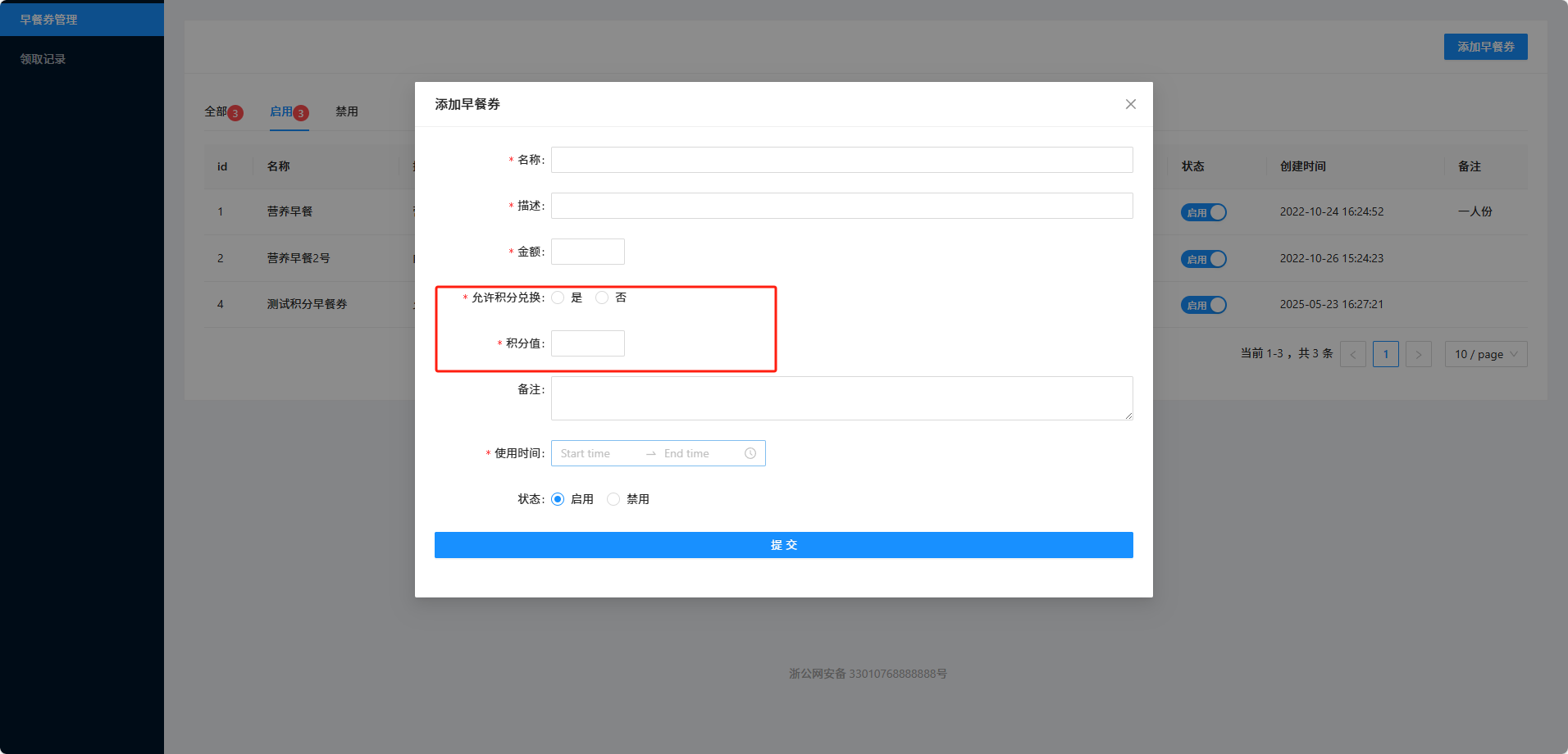The height and width of the screenshot is (754, 1568).
Task: Click the 测试积分早餐券 name cell
Action: (x=307, y=304)
